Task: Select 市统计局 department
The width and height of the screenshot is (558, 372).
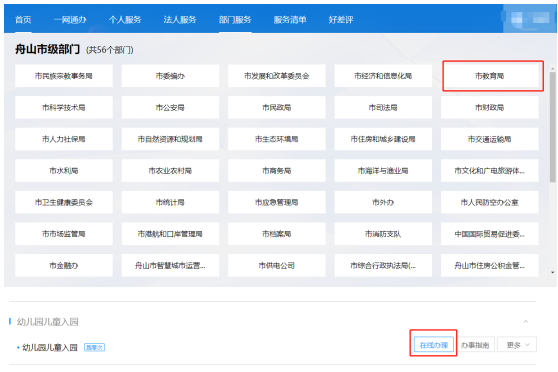Action: coord(170,203)
